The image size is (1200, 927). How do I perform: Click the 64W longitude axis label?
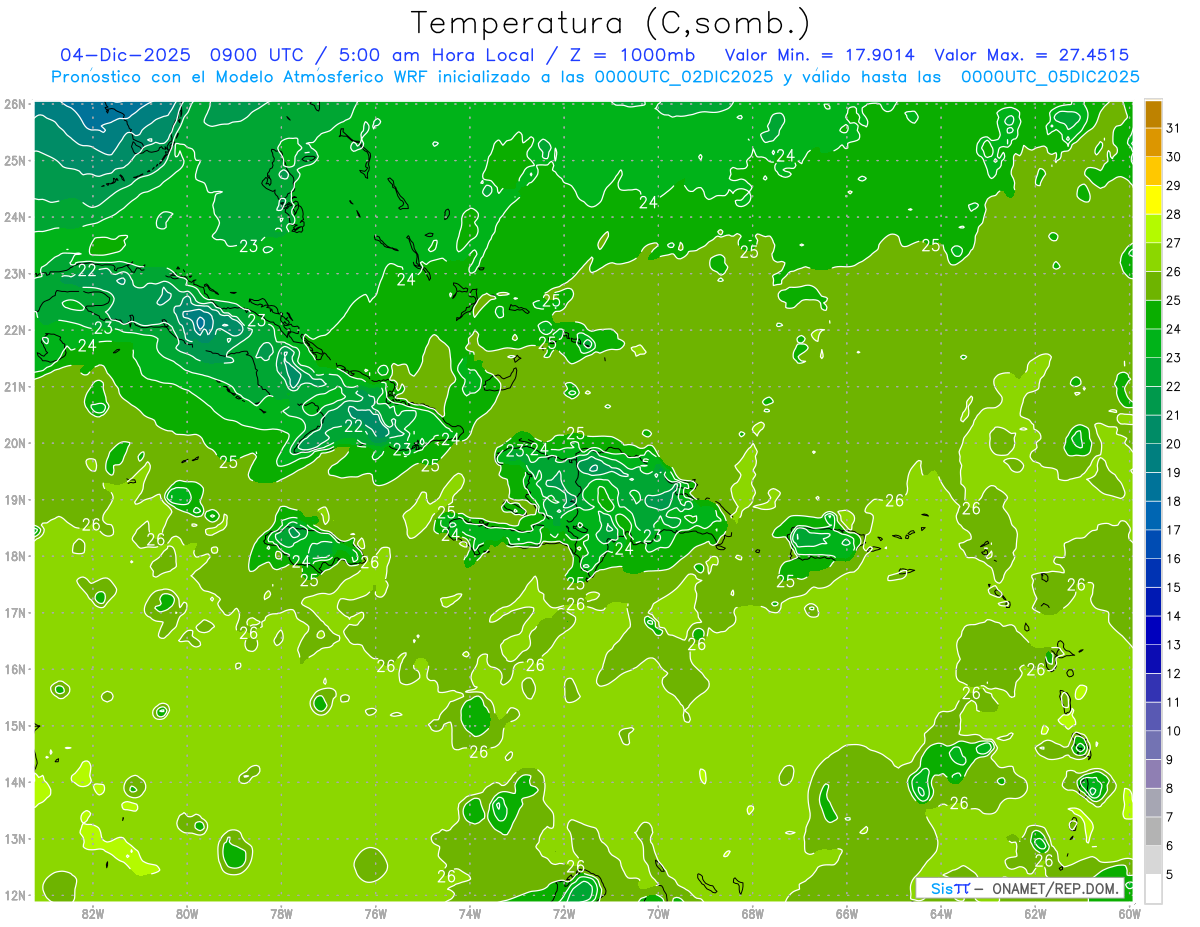pos(941,913)
